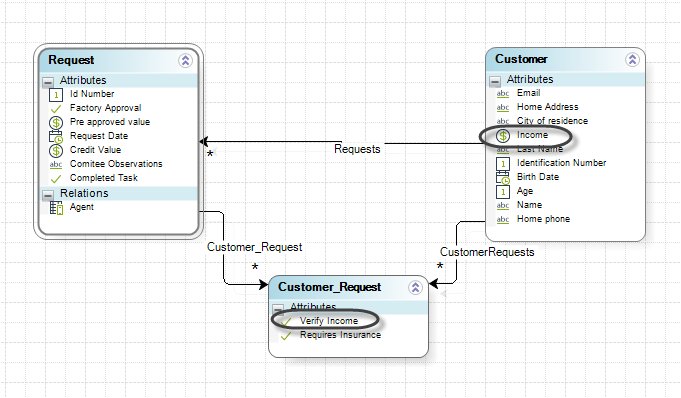Click the calendar icon beside Birth Date

503,178
